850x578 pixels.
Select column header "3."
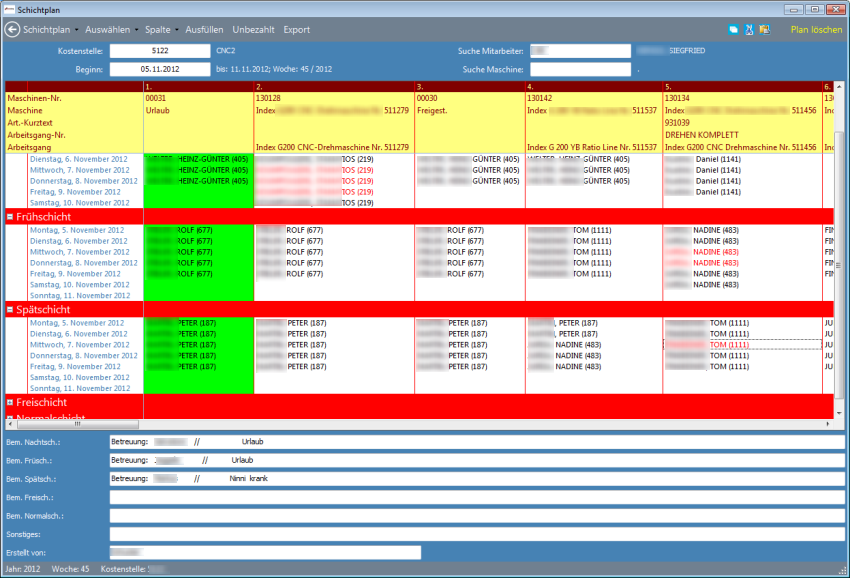click(470, 87)
